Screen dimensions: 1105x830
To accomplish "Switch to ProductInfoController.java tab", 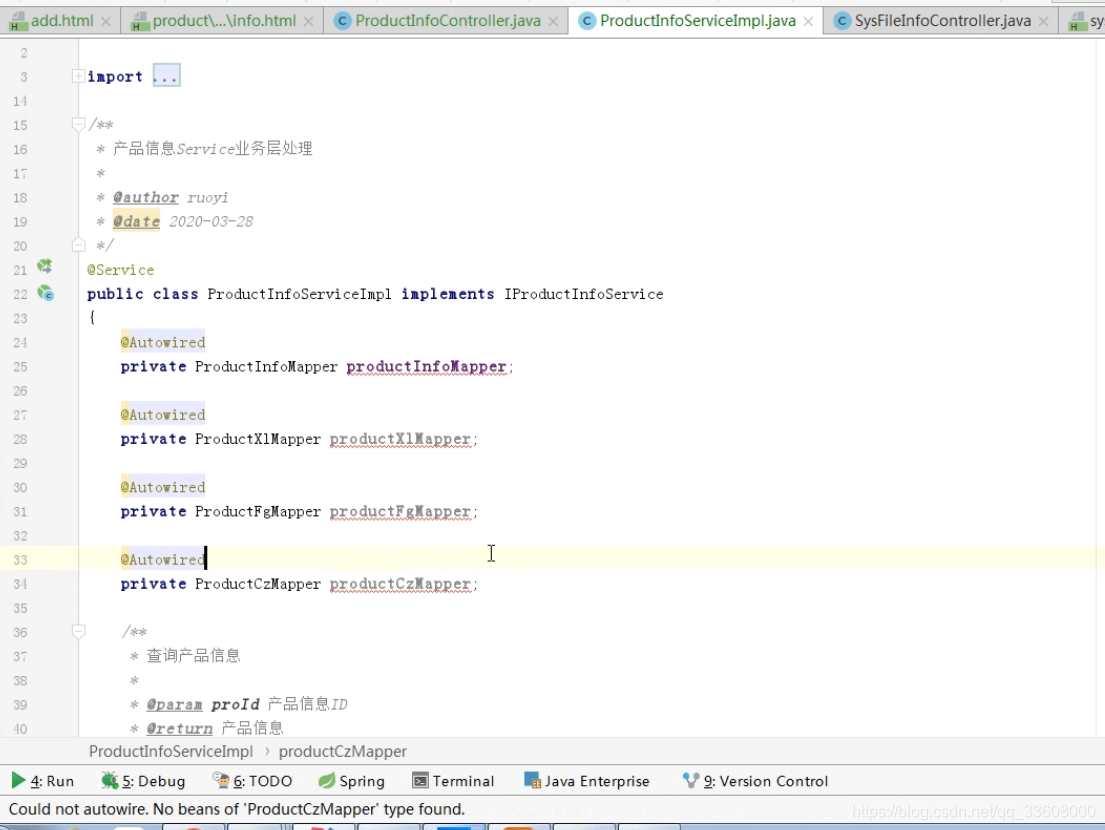I will [447, 21].
